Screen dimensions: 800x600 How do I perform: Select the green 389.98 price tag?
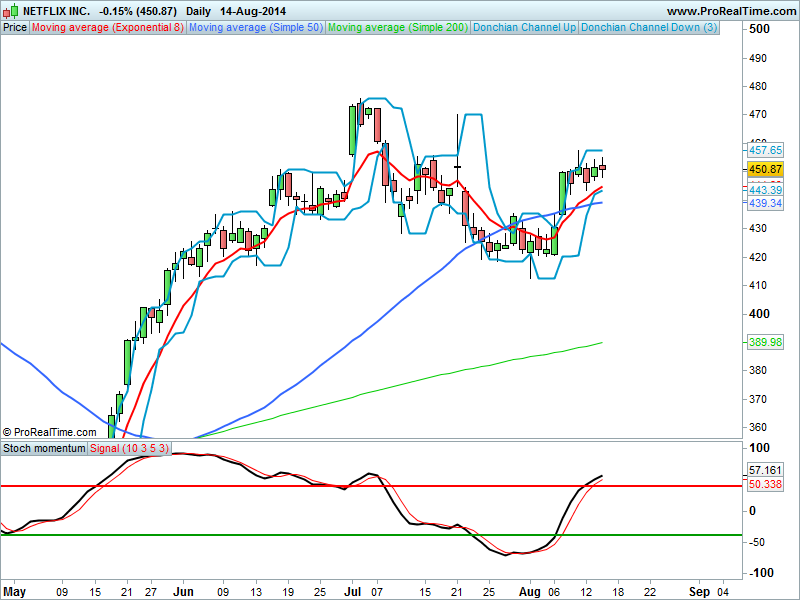tap(765, 342)
